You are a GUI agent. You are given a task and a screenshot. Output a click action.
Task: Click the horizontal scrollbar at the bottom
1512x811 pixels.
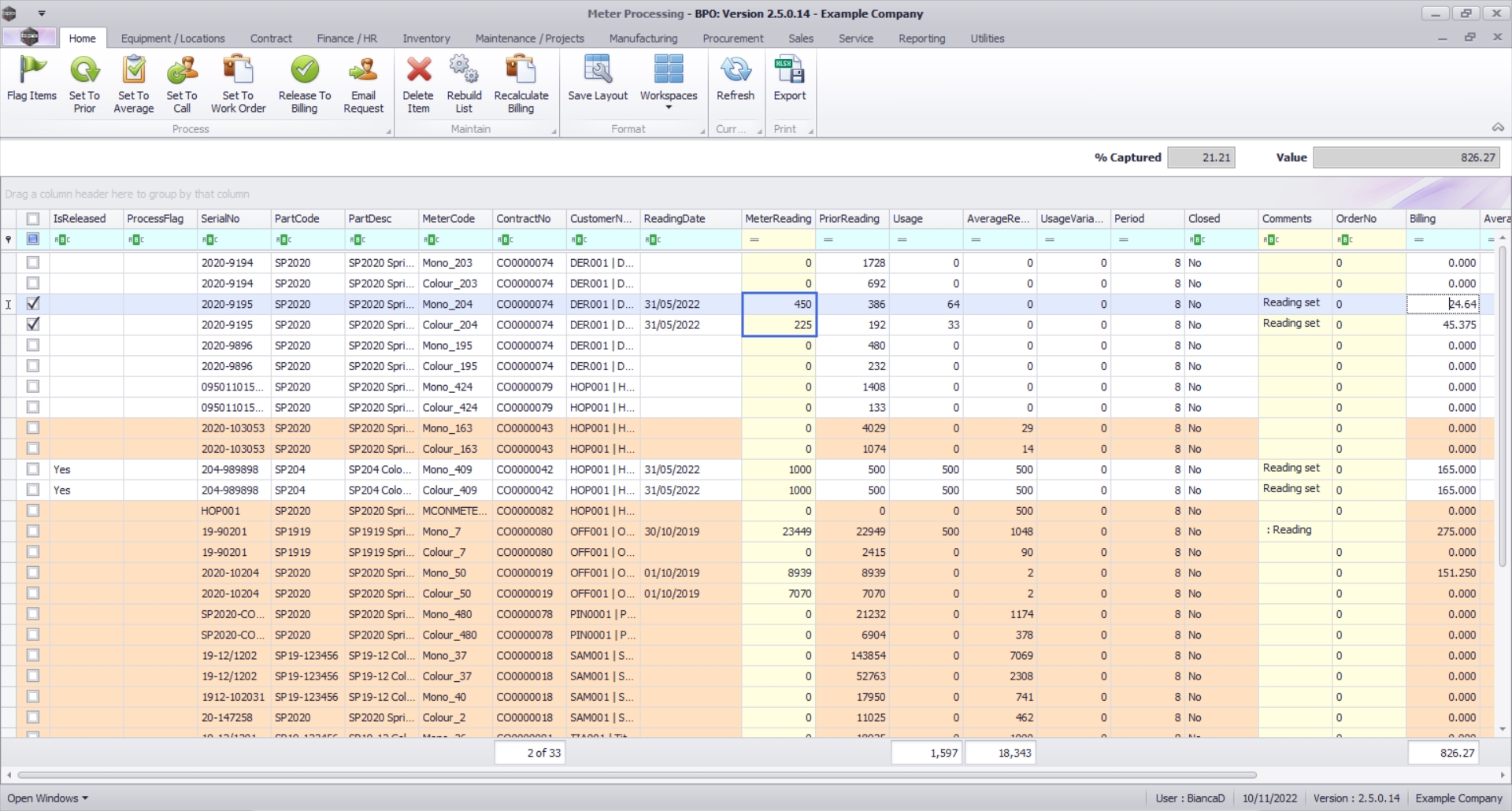(x=636, y=775)
